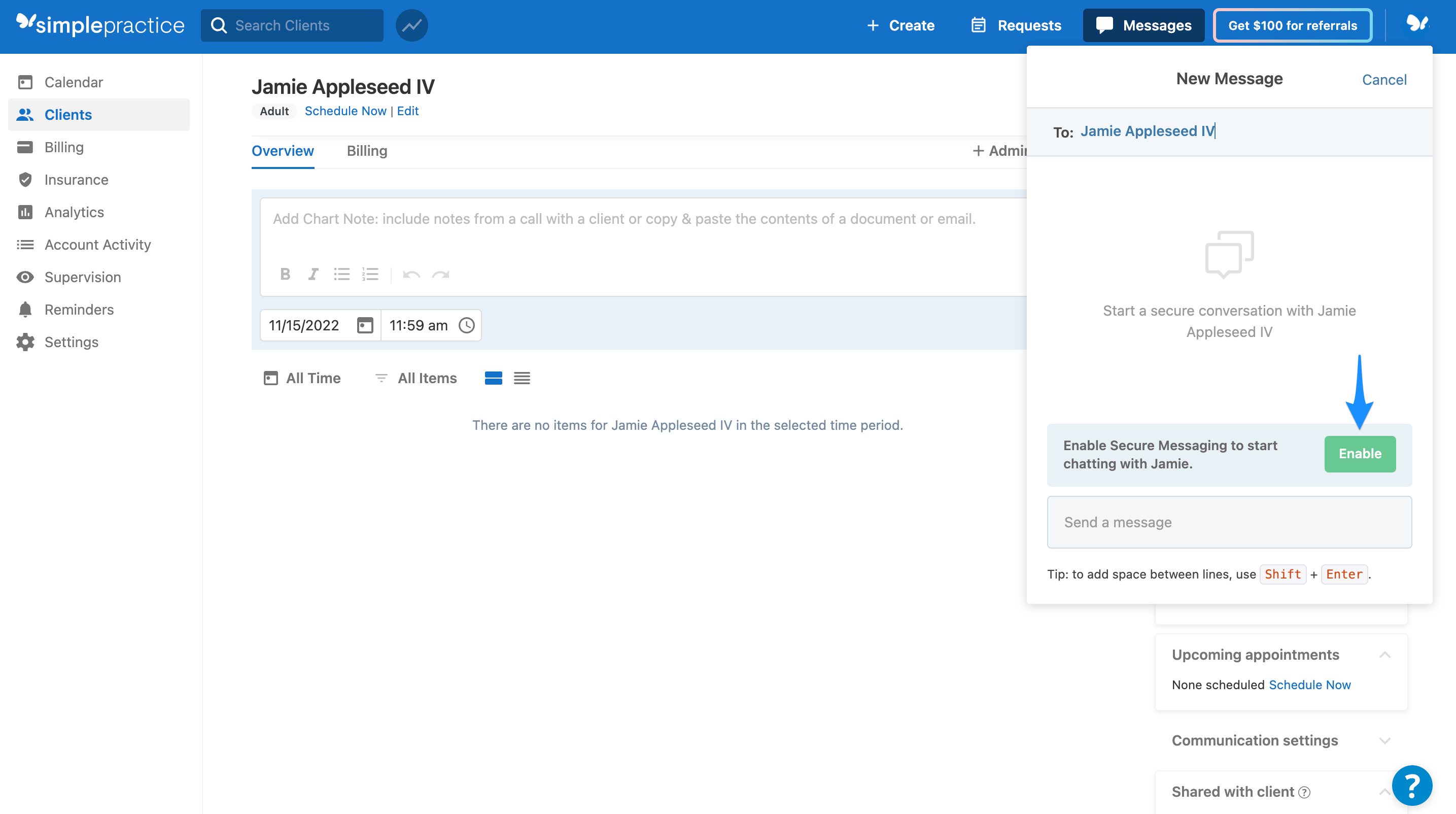Click the Billing card icon

pos(25,147)
